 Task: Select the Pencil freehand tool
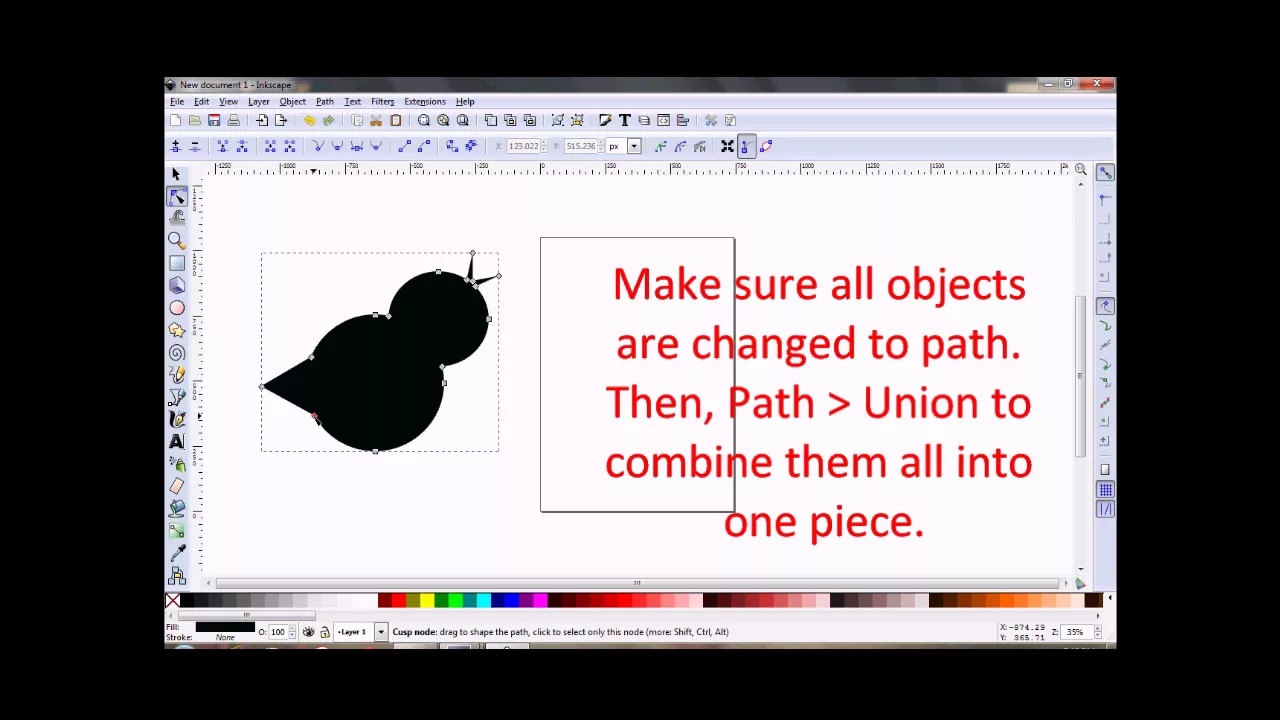point(177,375)
